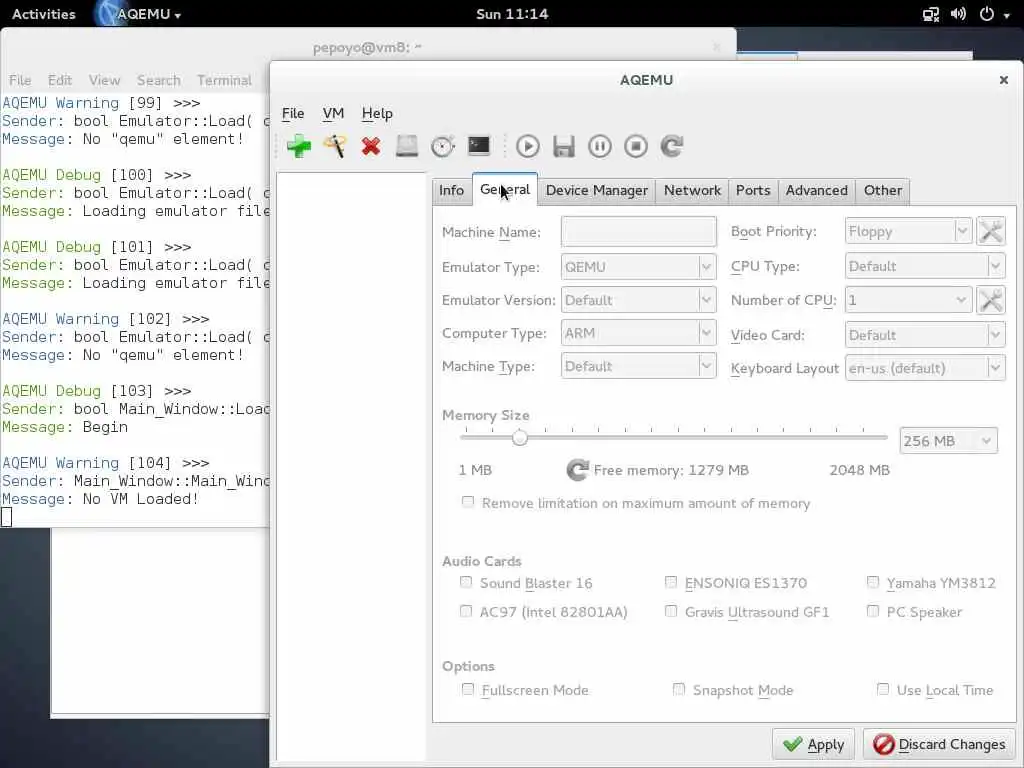Enable Sound Blaster 16 audio card
The image size is (1024, 768).
click(x=466, y=582)
